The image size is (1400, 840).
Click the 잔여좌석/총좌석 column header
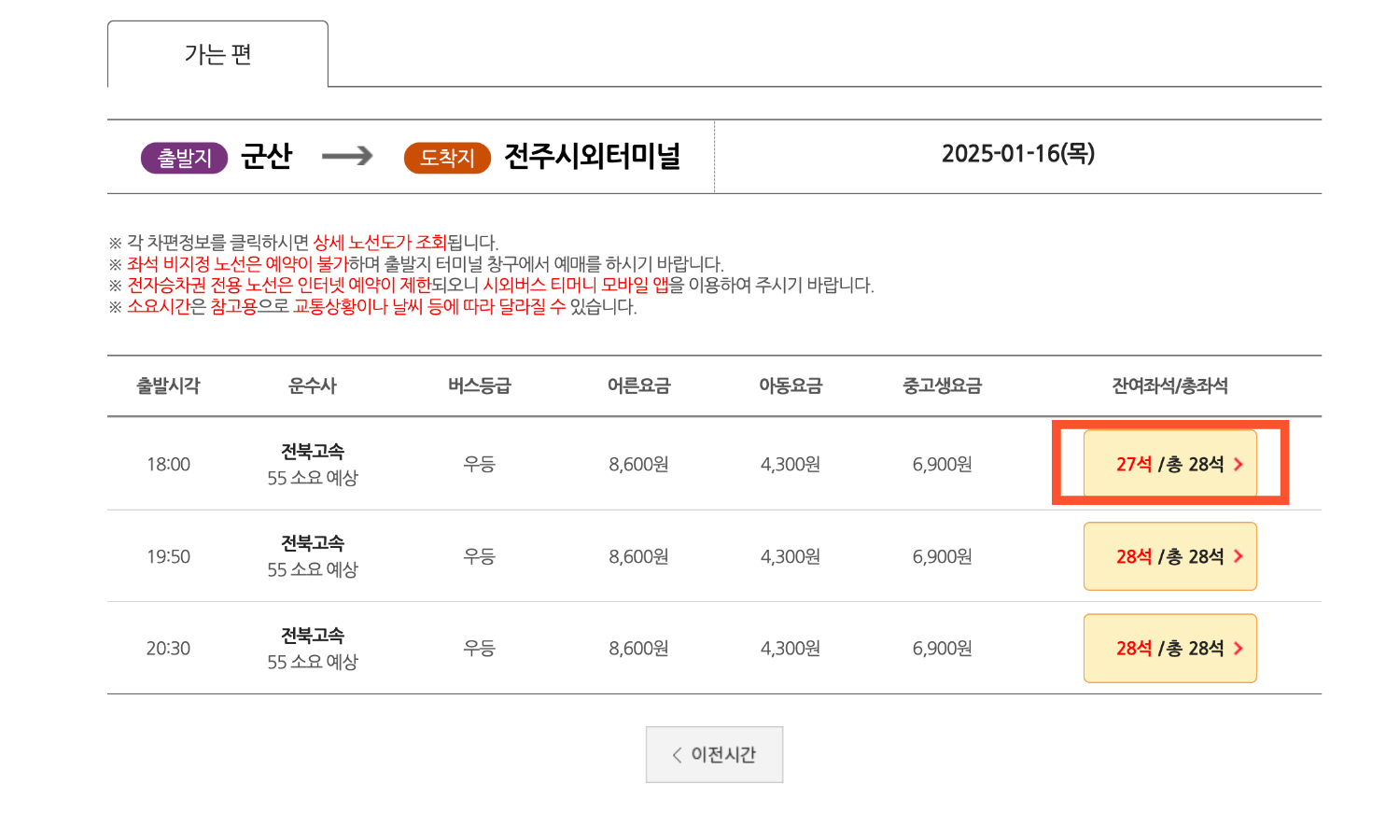[x=1169, y=385]
